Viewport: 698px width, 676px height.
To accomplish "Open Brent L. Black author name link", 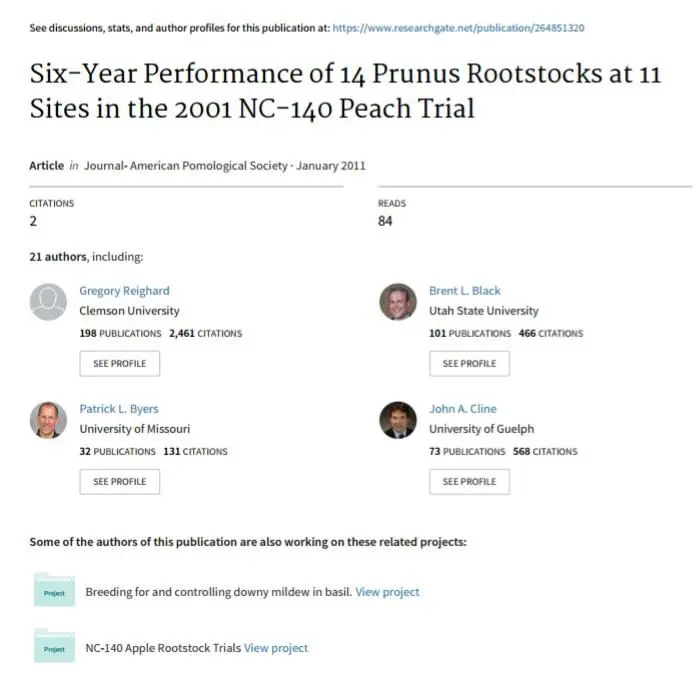I will 465,291.
